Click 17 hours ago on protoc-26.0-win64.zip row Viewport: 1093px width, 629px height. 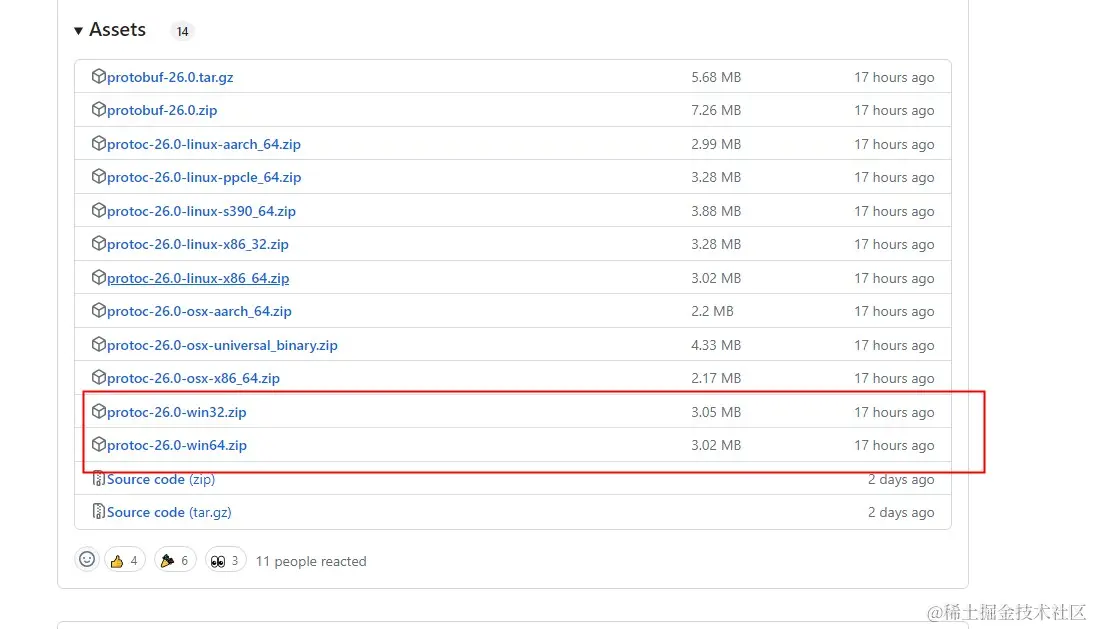pyautogui.click(x=894, y=445)
